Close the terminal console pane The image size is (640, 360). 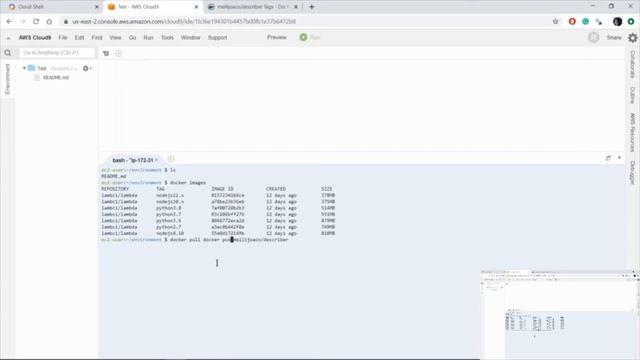click(x=619, y=158)
